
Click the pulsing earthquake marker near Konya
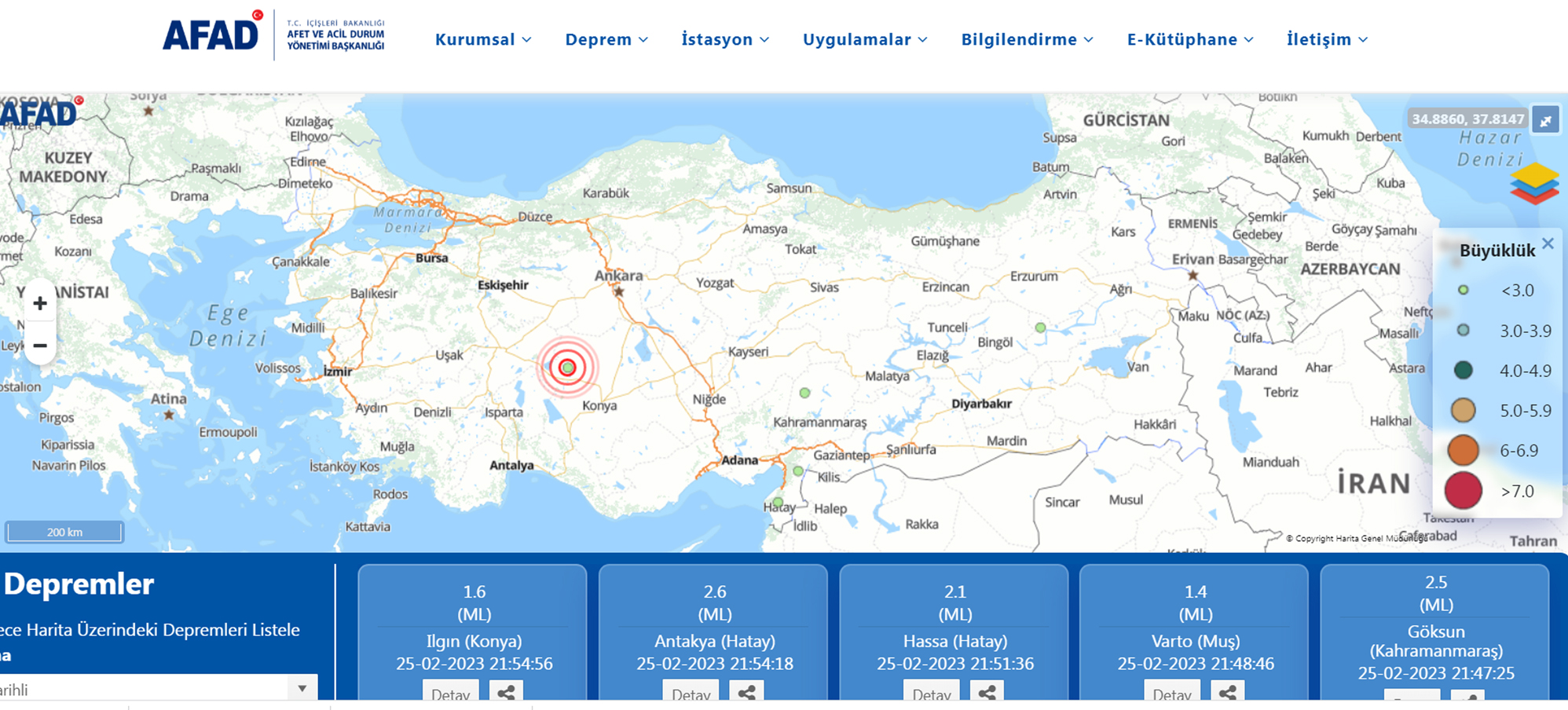(x=568, y=367)
